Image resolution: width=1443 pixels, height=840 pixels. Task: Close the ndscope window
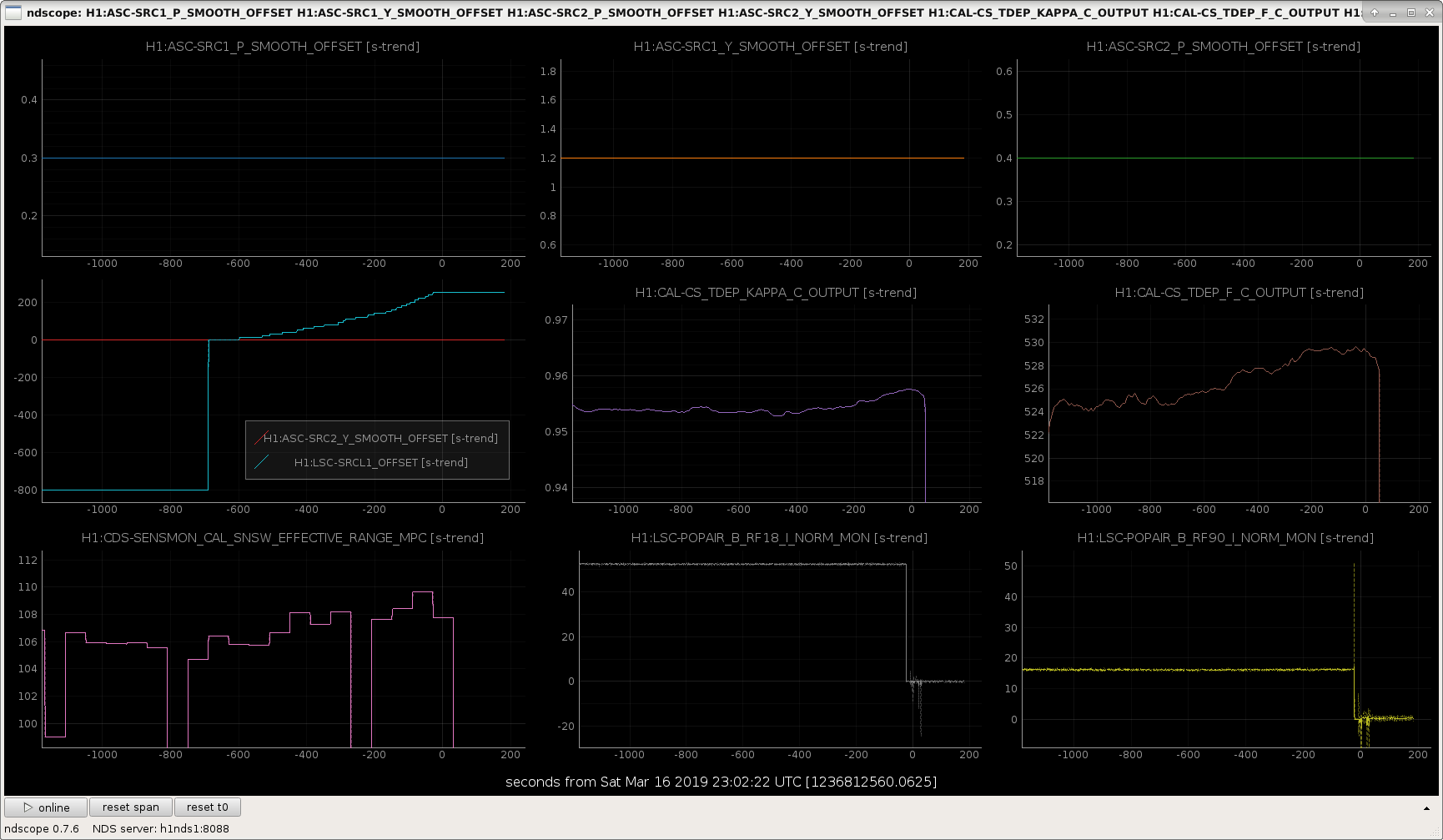(x=1429, y=13)
